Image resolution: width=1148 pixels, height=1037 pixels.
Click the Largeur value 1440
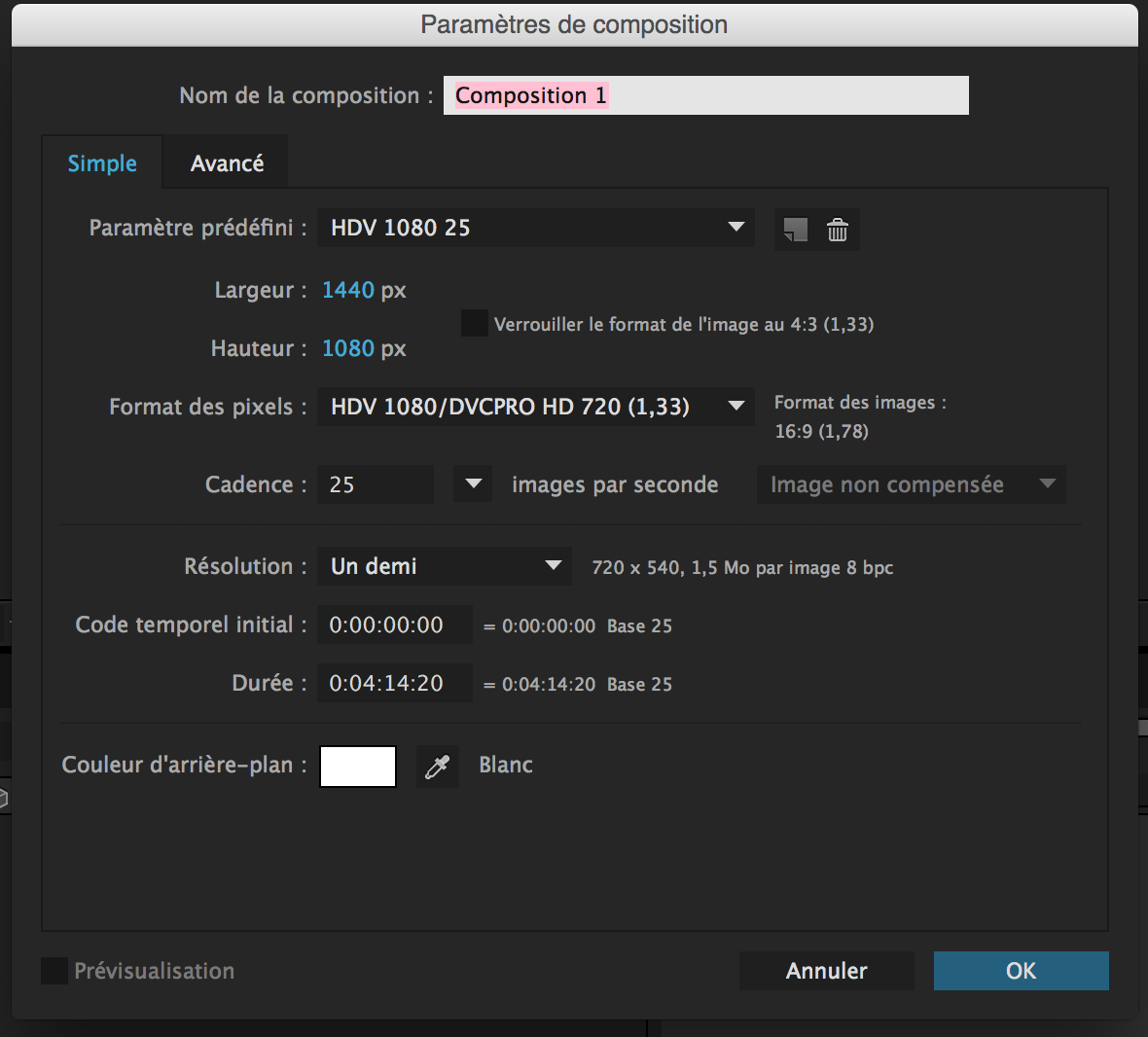(348, 290)
